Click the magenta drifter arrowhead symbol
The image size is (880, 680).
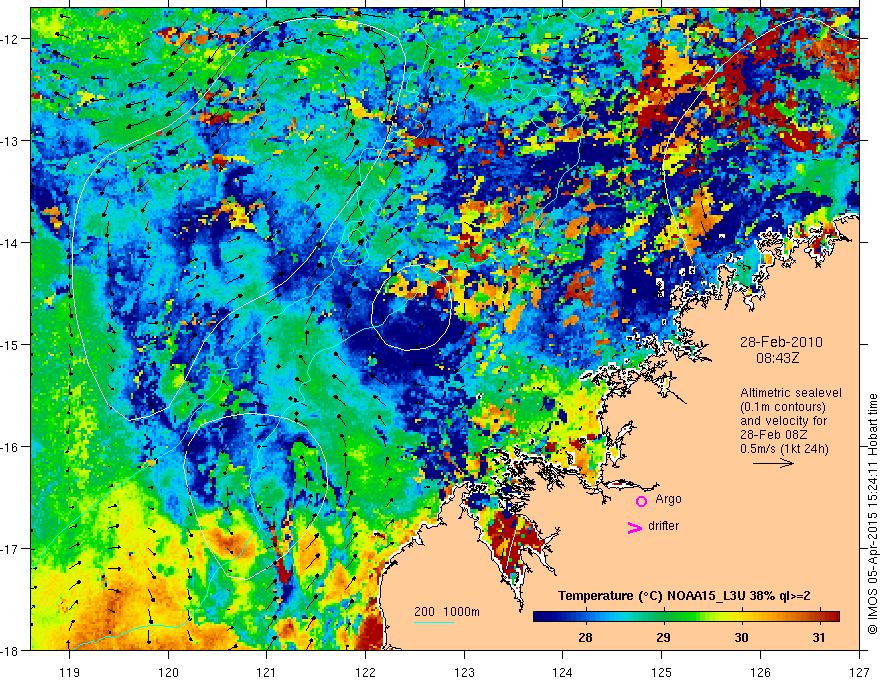(635, 528)
